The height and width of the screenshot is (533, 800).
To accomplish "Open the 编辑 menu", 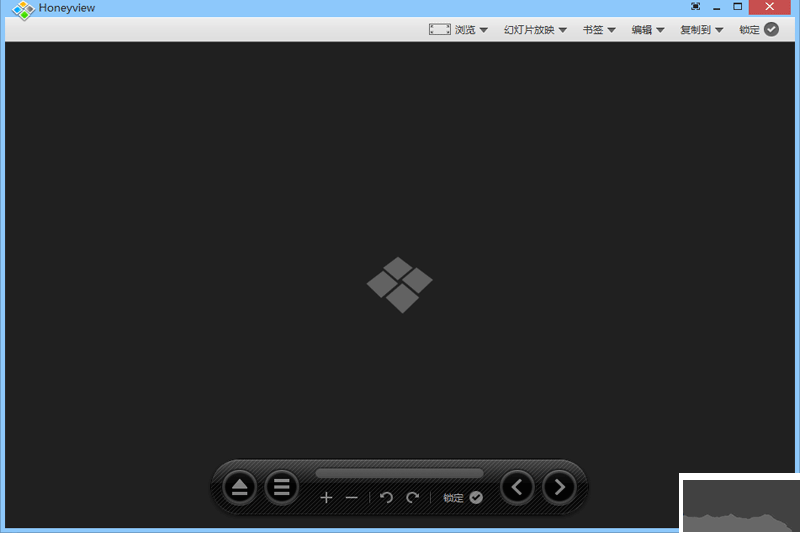I will (648, 30).
